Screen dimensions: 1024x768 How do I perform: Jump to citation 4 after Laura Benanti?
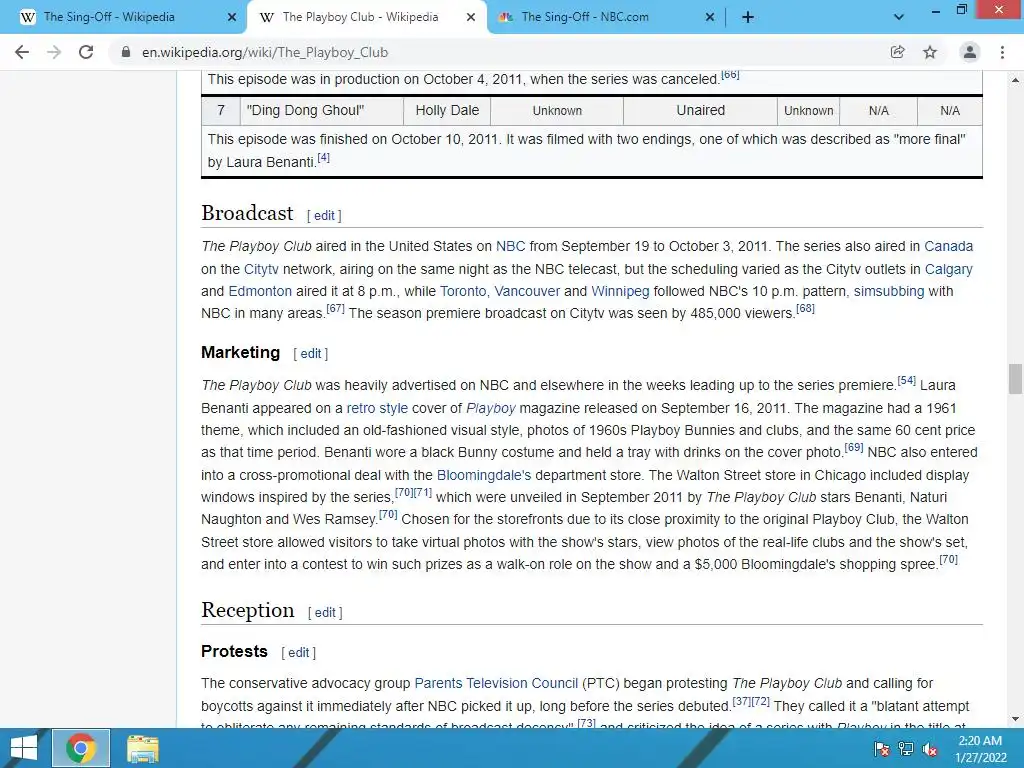(323, 157)
